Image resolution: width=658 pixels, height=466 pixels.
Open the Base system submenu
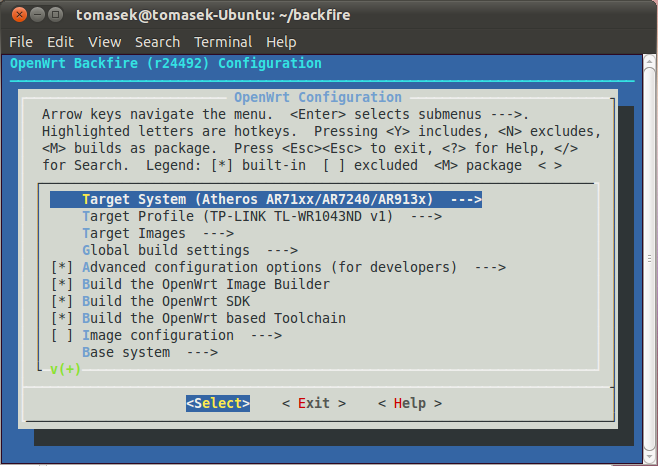(x=150, y=352)
